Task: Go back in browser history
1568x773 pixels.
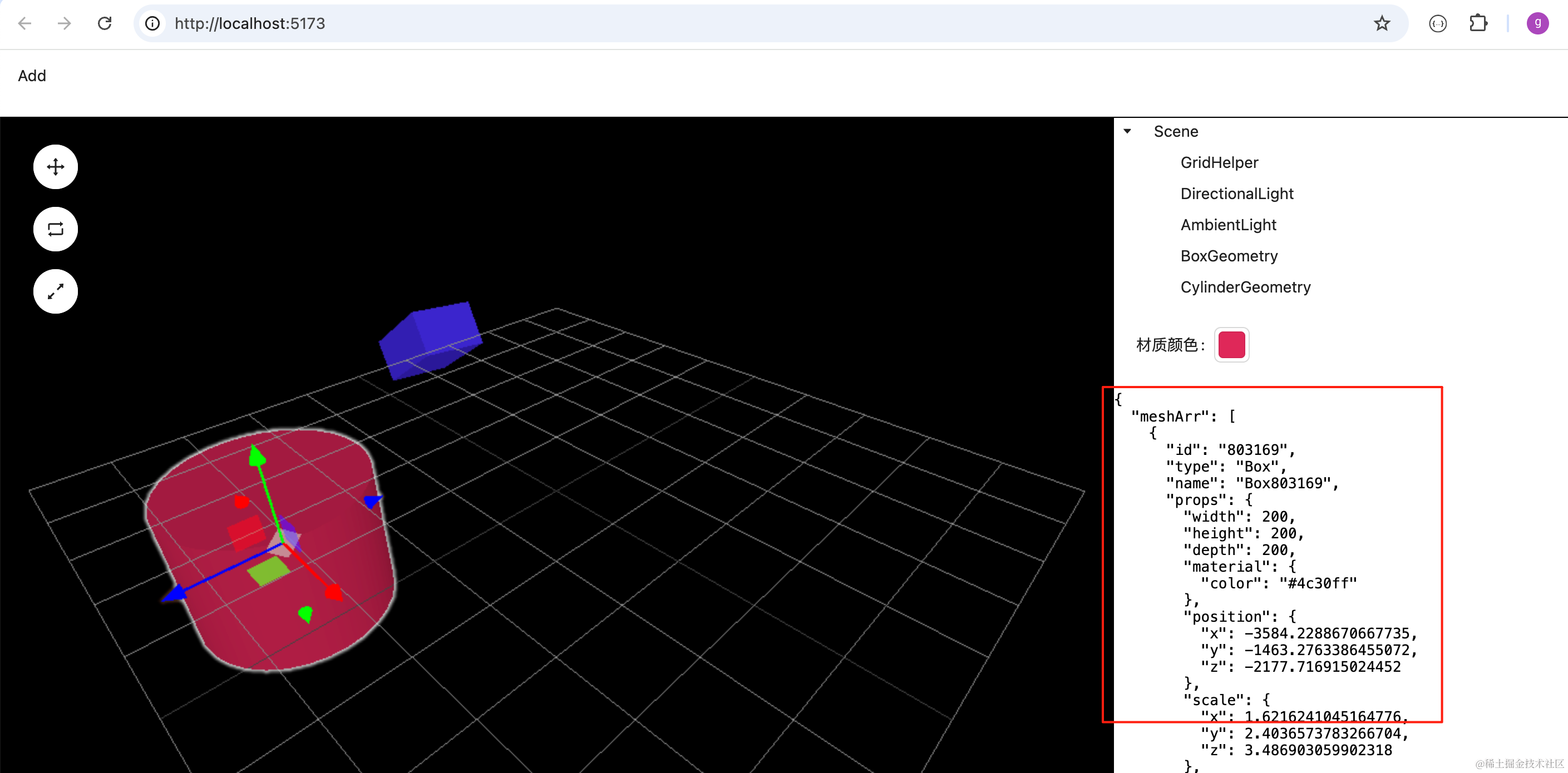Action: tap(24, 23)
